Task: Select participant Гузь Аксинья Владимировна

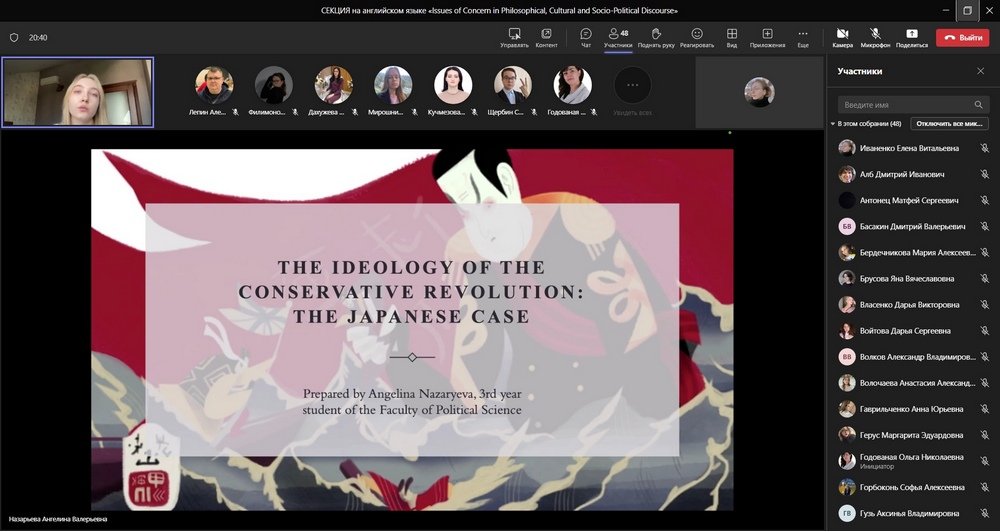Action: tap(913, 513)
